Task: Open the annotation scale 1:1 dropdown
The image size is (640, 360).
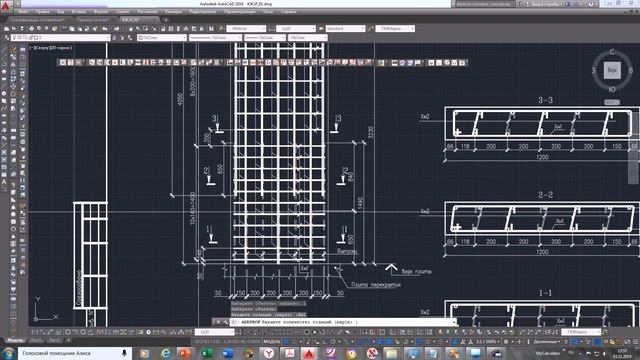Action: (488, 342)
